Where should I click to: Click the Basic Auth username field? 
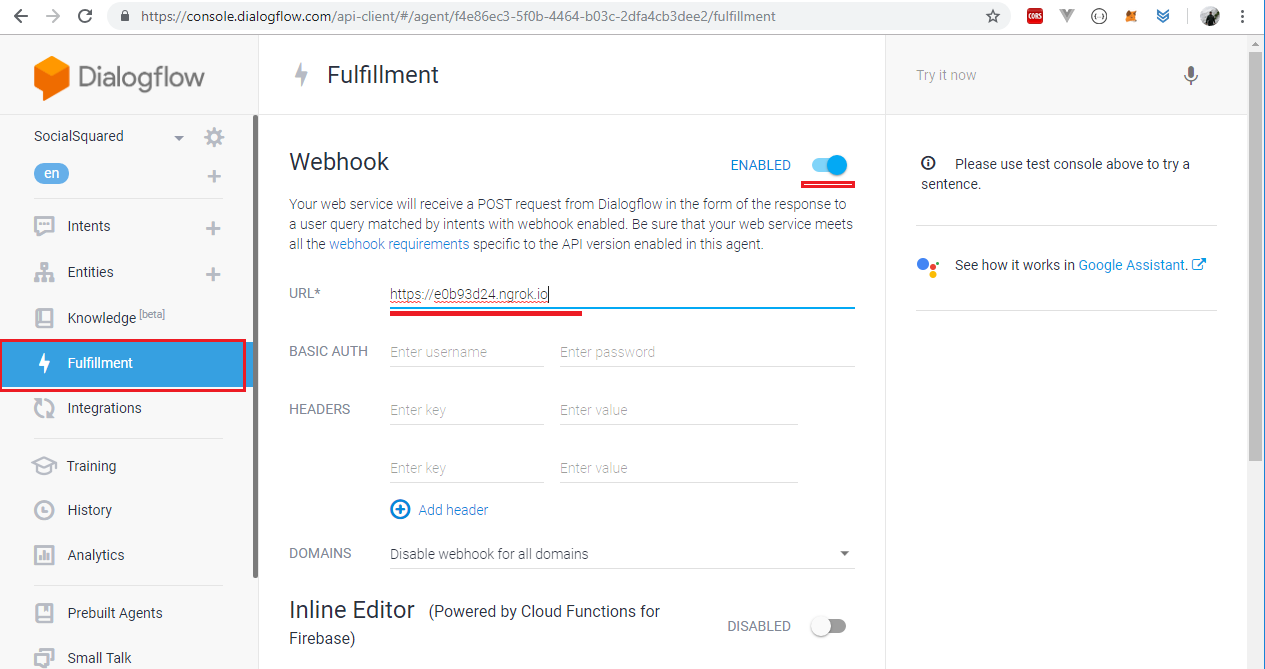(466, 352)
